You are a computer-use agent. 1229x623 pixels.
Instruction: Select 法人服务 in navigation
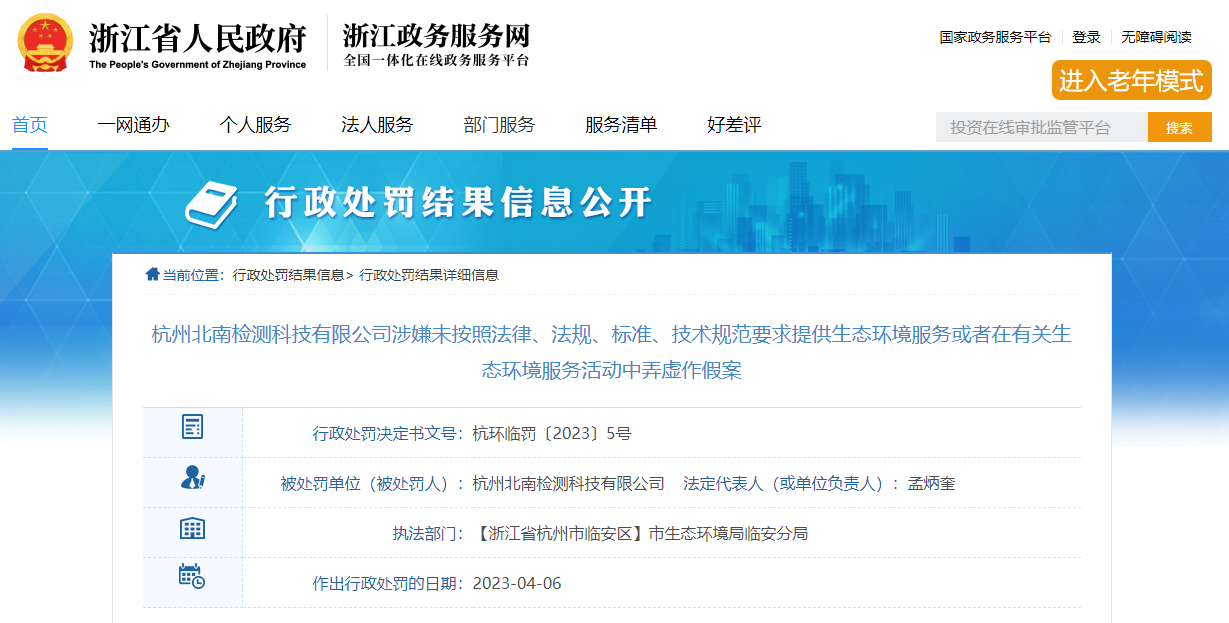coord(377,125)
